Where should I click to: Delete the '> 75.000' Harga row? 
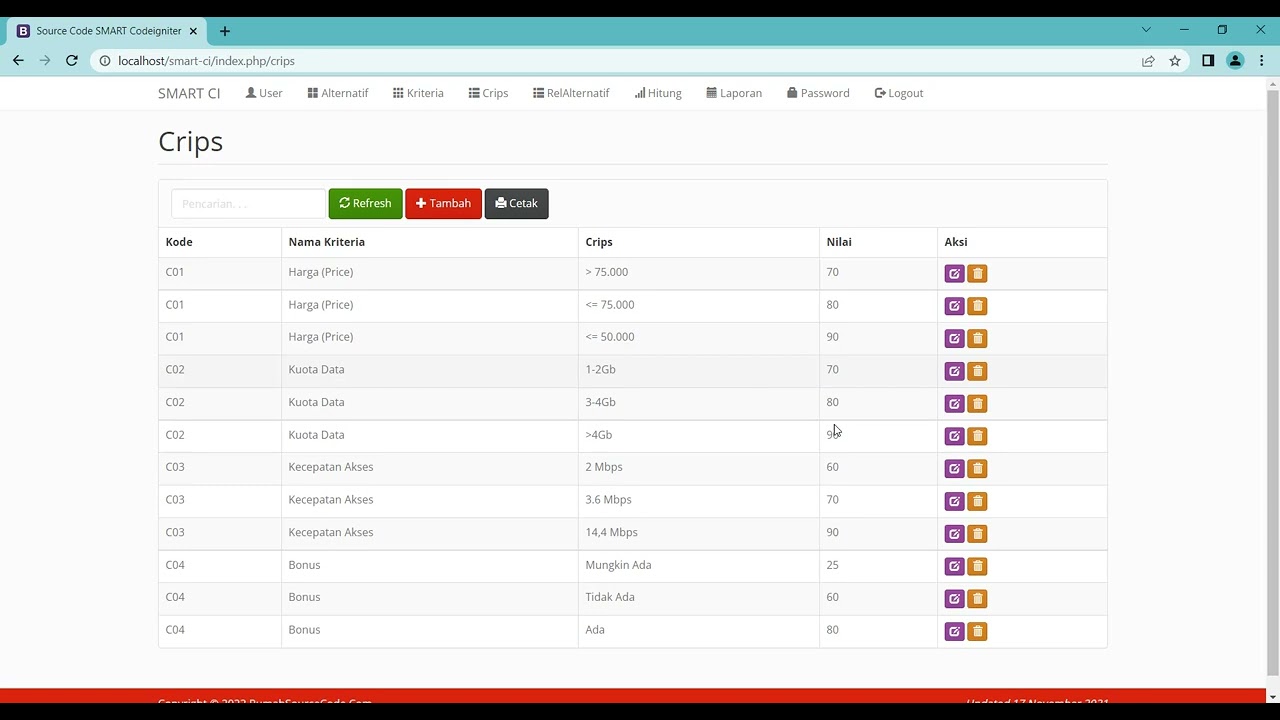pos(977,273)
